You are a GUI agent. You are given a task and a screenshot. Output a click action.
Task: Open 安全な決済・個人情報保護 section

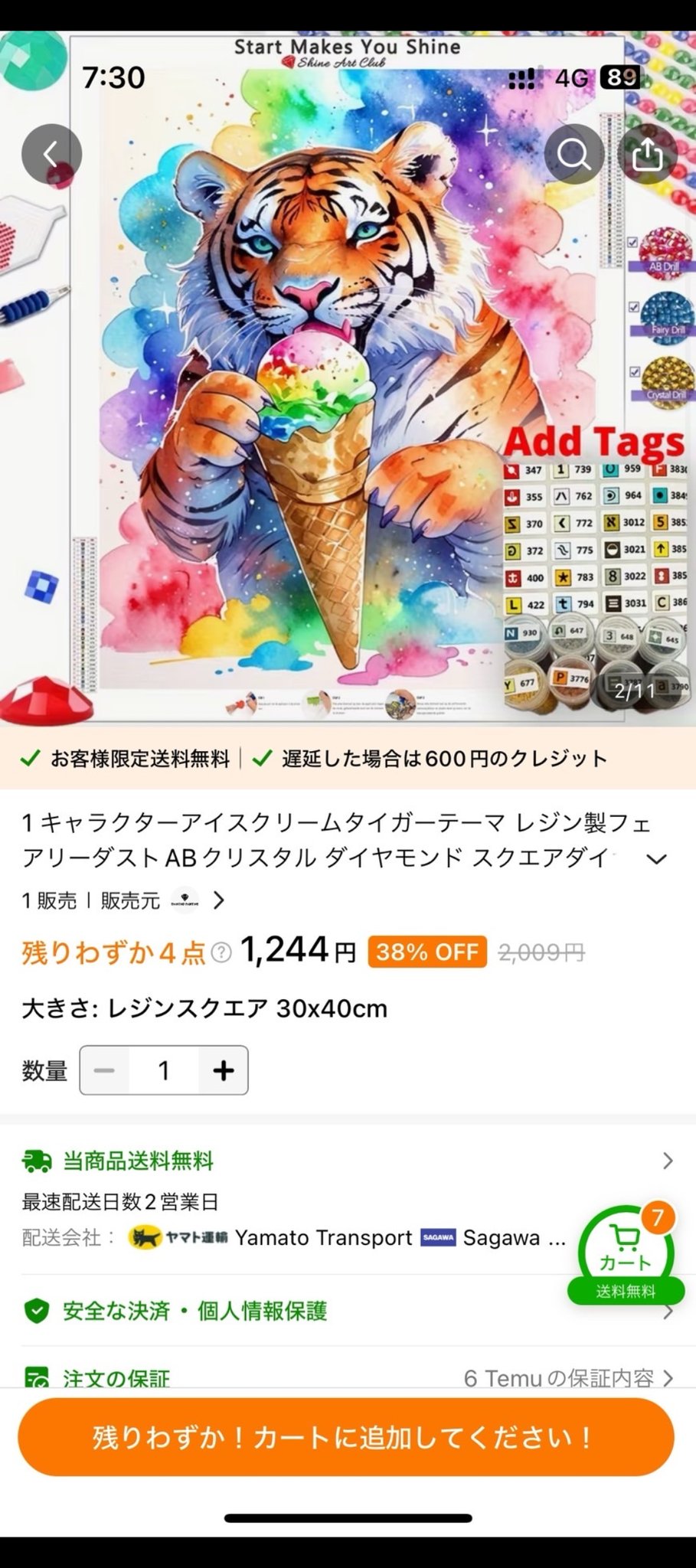coord(348,1311)
